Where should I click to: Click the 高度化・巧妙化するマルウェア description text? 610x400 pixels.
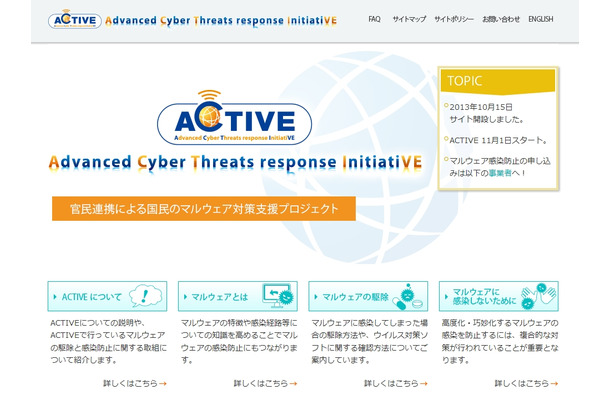500,342
